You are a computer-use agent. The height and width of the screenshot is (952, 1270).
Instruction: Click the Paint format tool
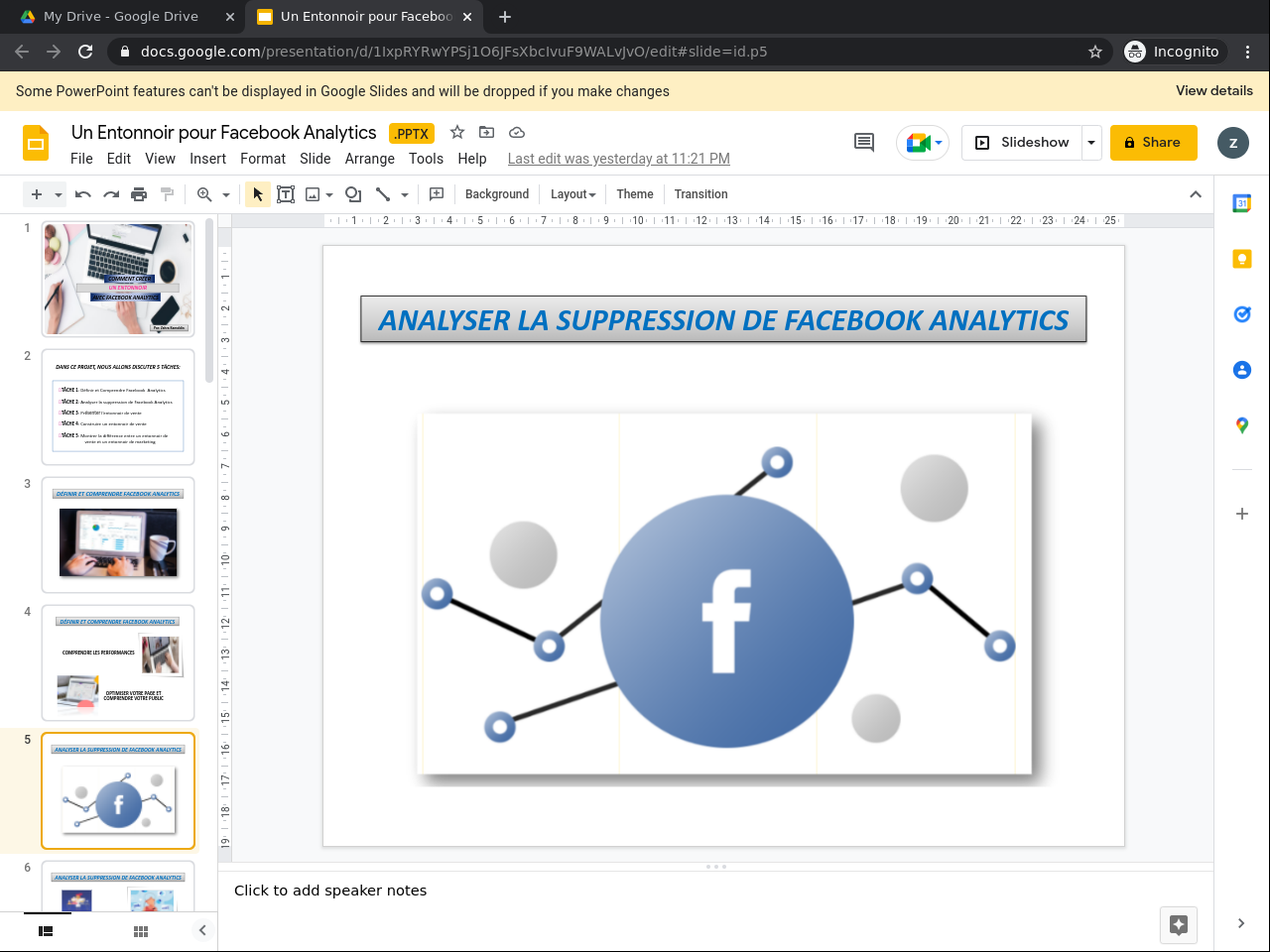point(167,194)
